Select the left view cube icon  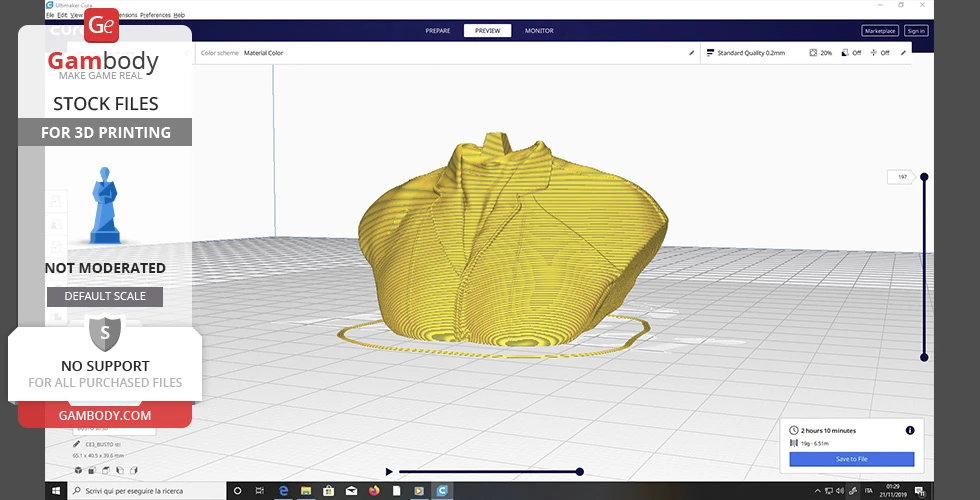pos(119,470)
